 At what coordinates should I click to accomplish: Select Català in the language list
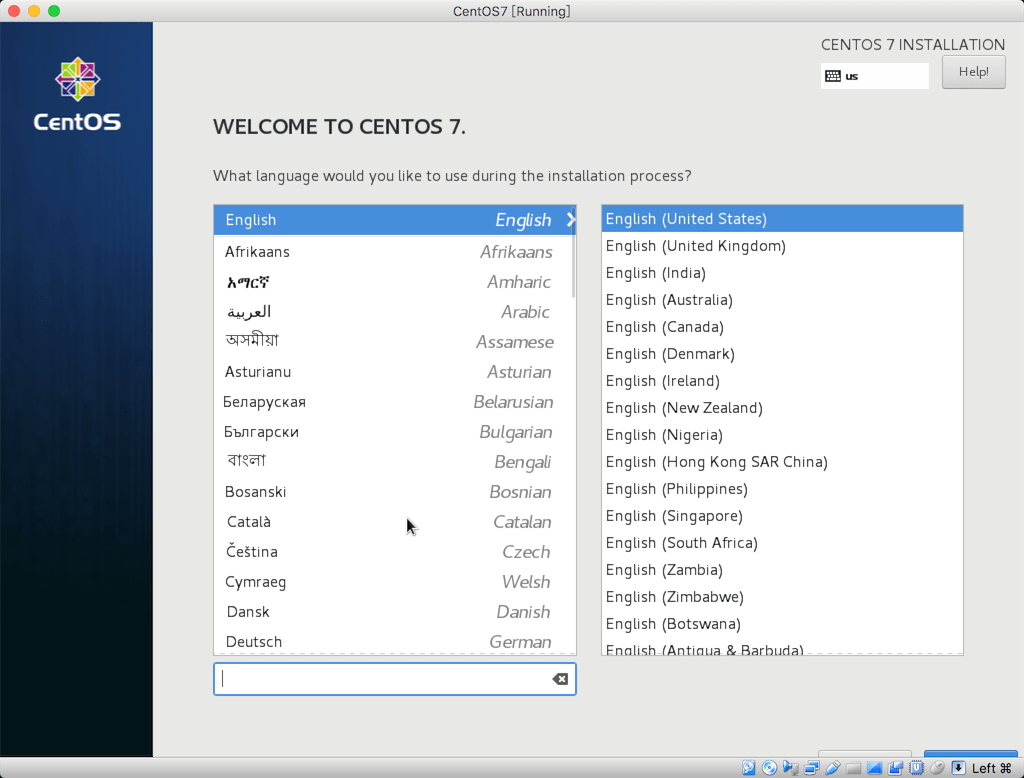394,522
